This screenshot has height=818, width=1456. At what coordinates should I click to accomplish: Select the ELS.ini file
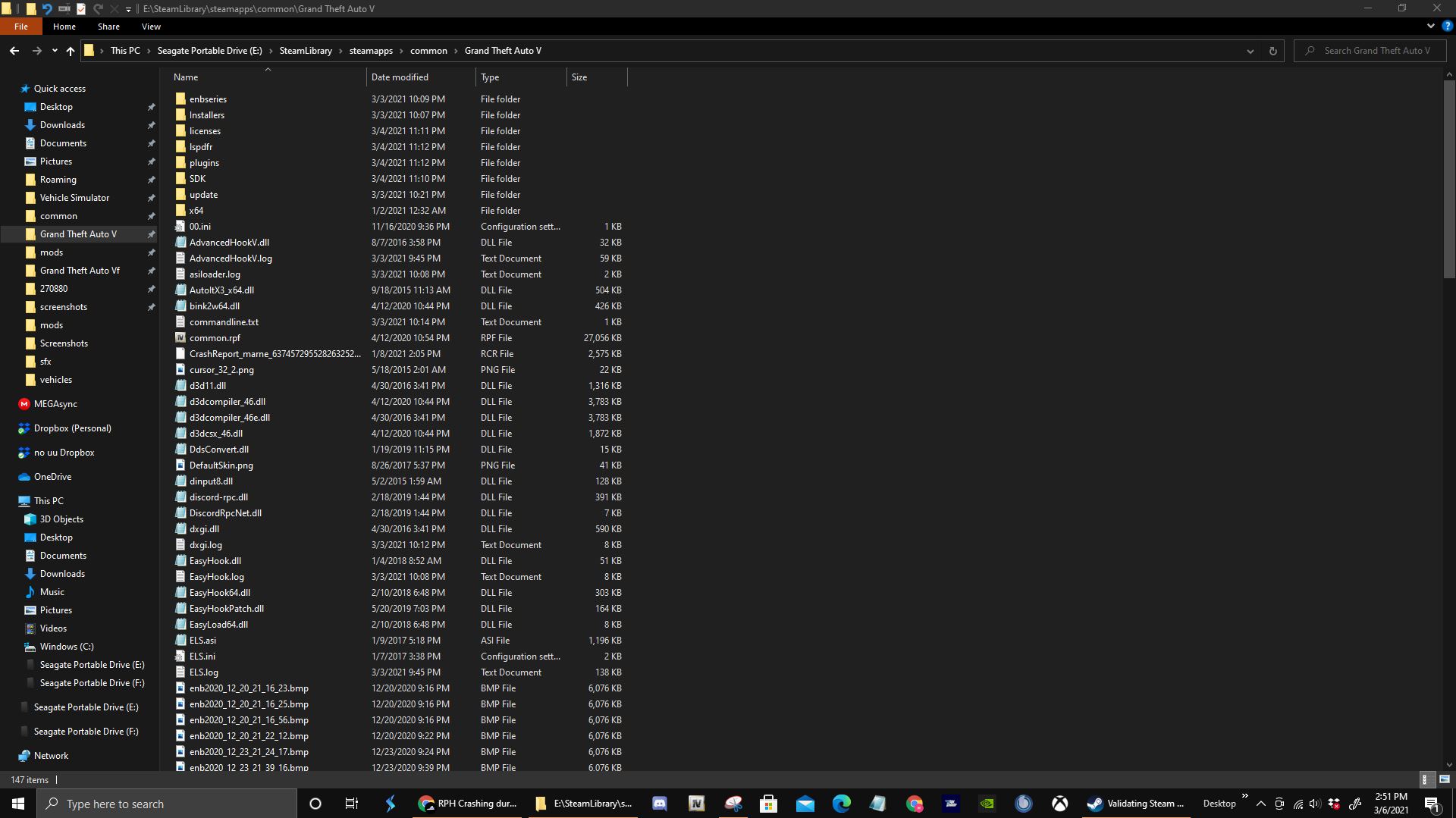[x=202, y=657]
